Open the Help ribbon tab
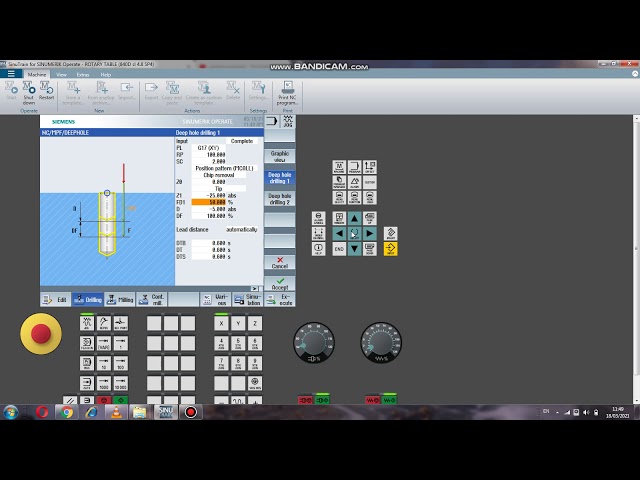The height and width of the screenshot is (480, 640). (x=106, y=75)
